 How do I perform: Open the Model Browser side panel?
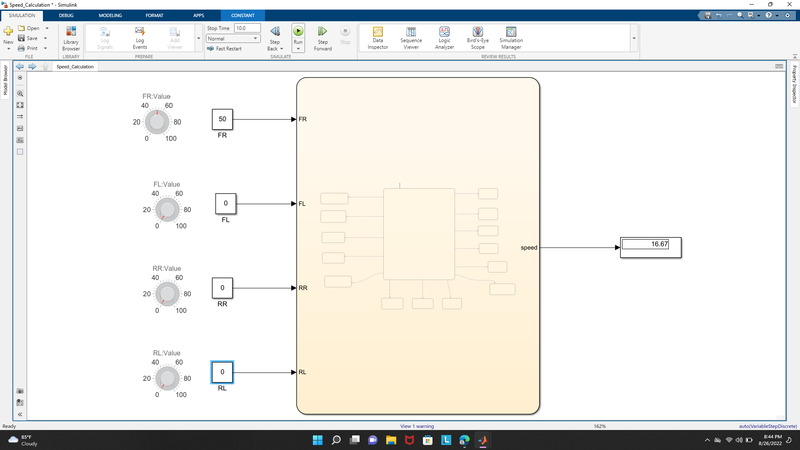coord(6,80)
